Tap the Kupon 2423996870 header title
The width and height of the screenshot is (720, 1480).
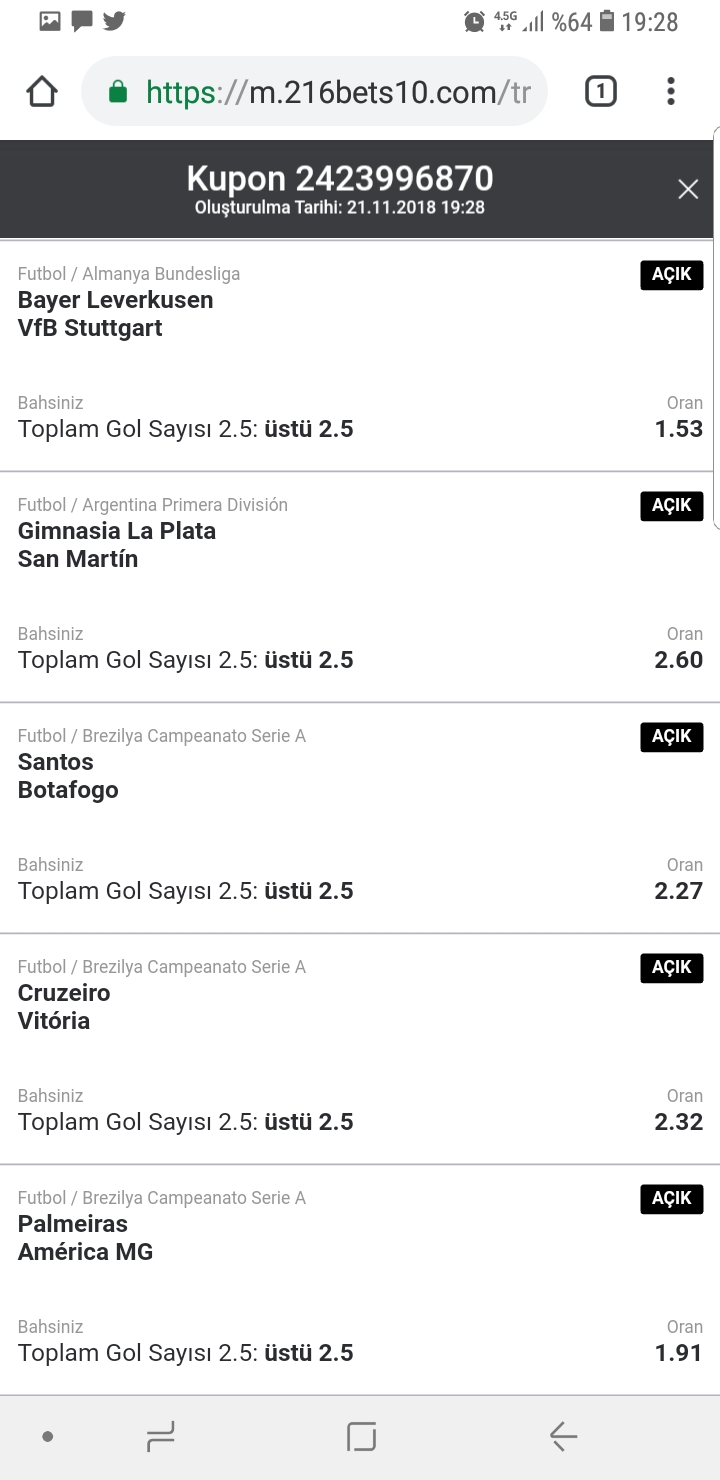pyautogui.click(x=340, y=178)
